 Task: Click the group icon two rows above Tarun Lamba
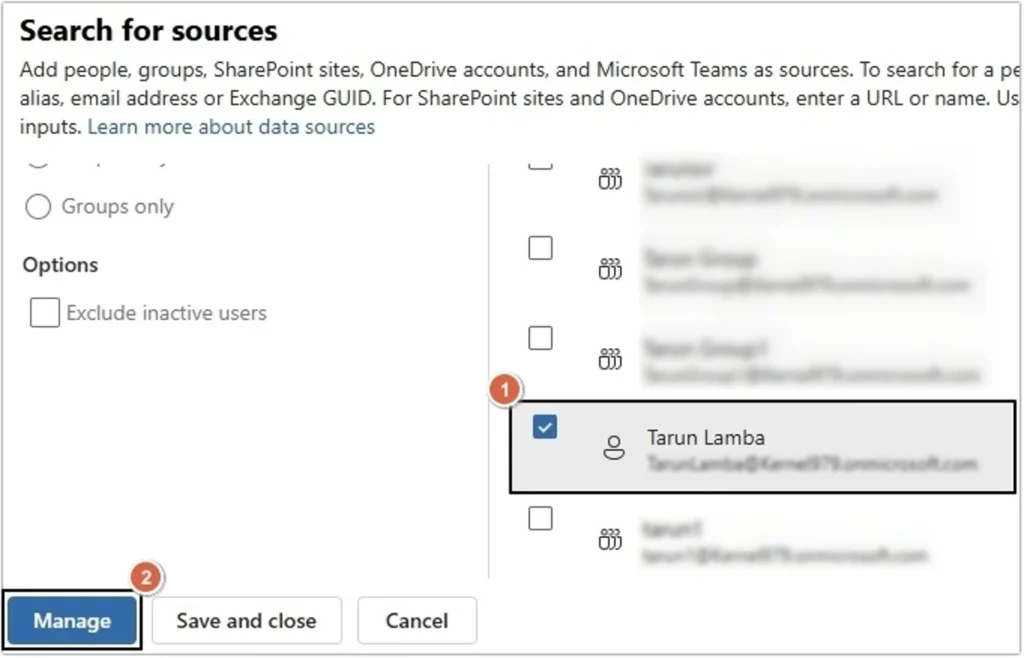(x=610, y=269)
